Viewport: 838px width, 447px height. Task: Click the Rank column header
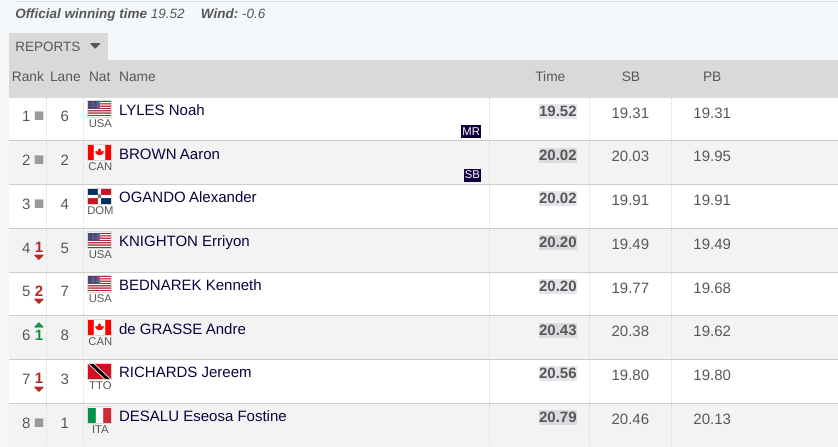pos(28,76)
